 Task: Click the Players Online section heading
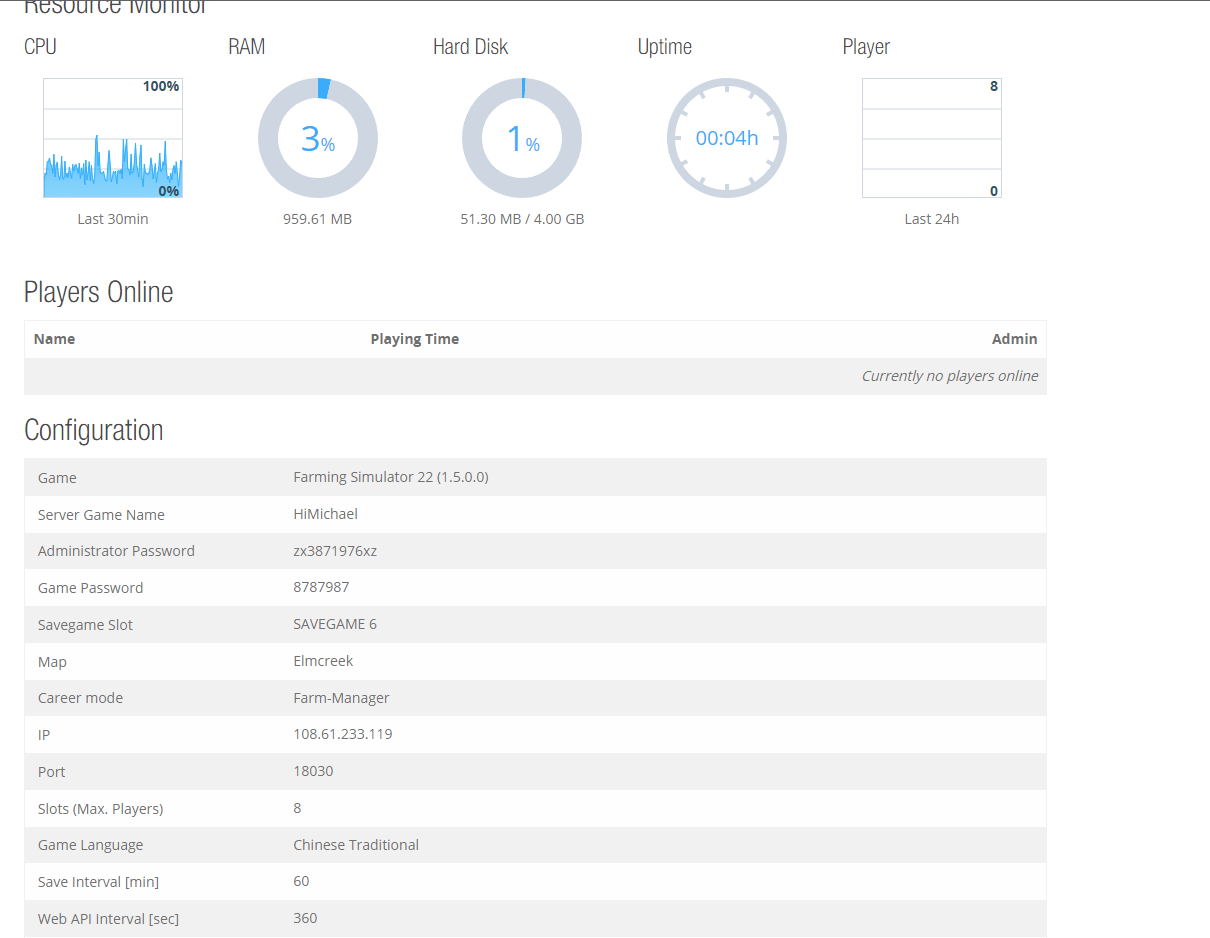(x=98, y=292)
